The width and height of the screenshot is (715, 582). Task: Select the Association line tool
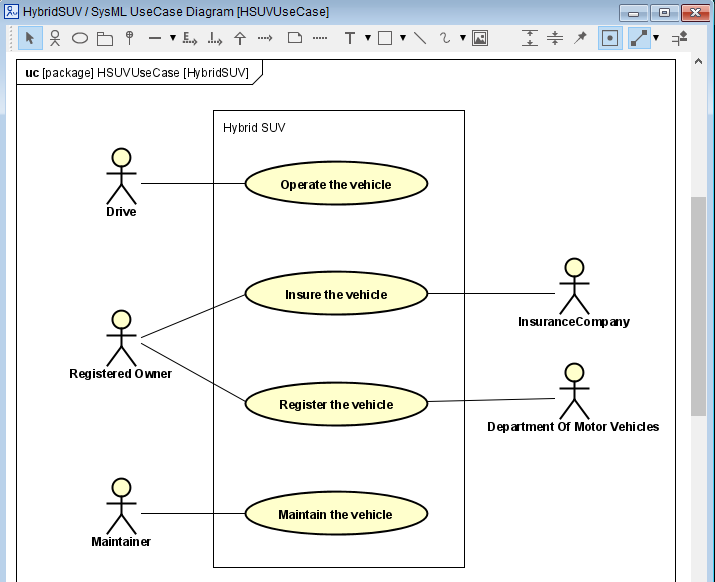(x=155, y=38)
